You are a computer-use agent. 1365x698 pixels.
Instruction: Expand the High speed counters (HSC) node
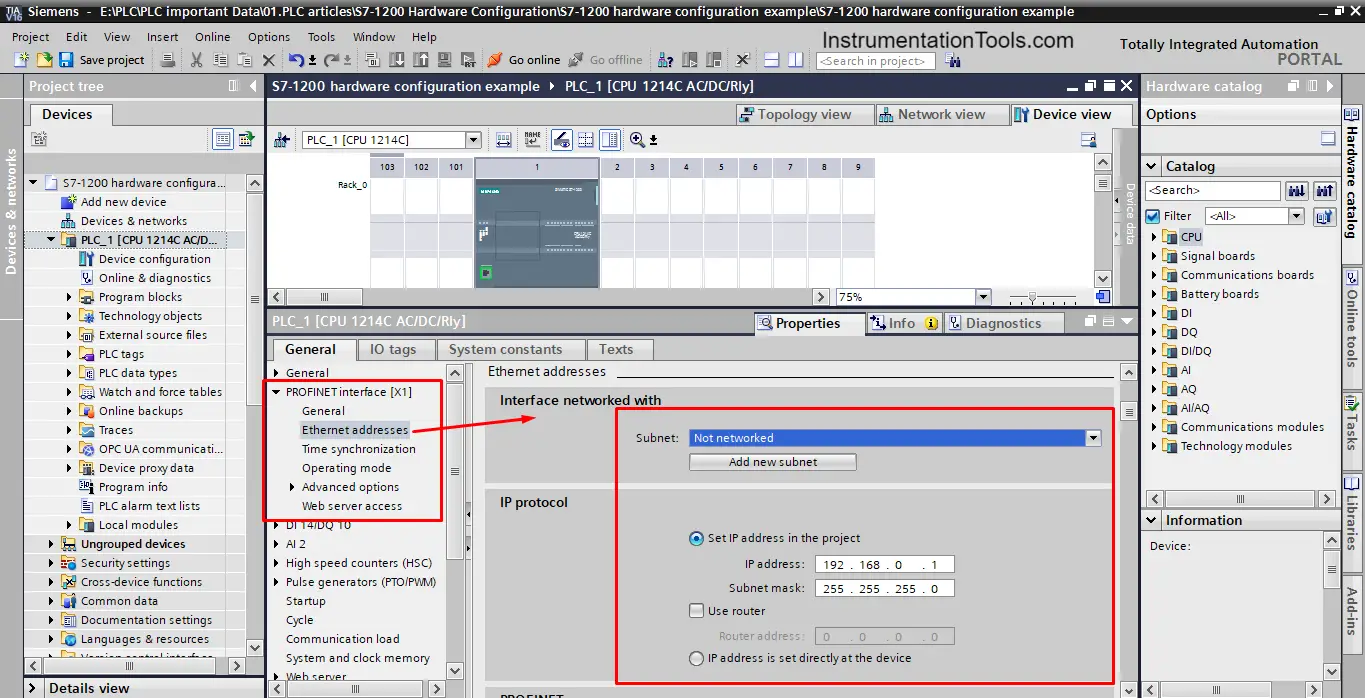(x=277, y=563)
